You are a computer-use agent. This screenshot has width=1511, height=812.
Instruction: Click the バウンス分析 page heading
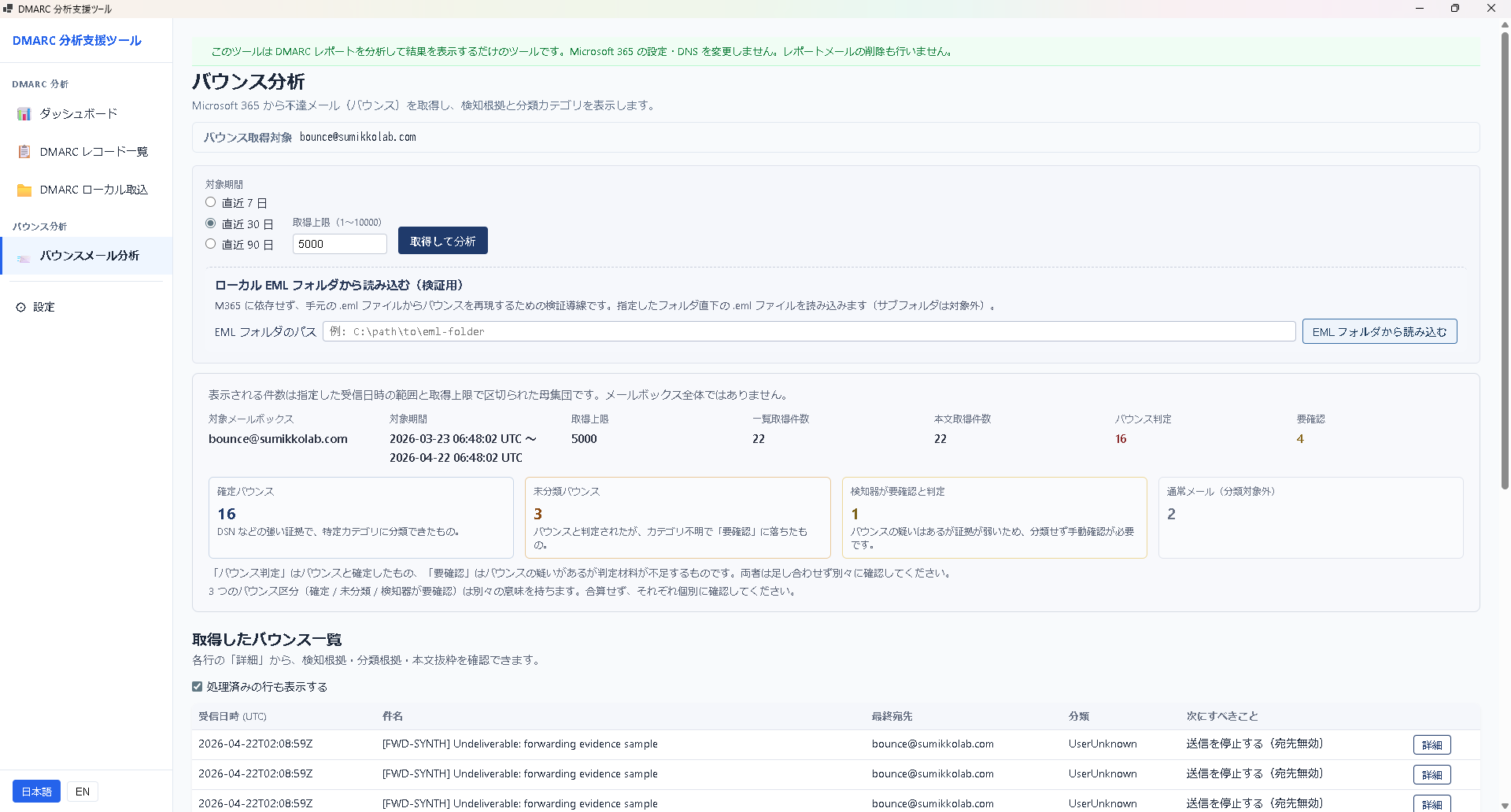point(249,82)
